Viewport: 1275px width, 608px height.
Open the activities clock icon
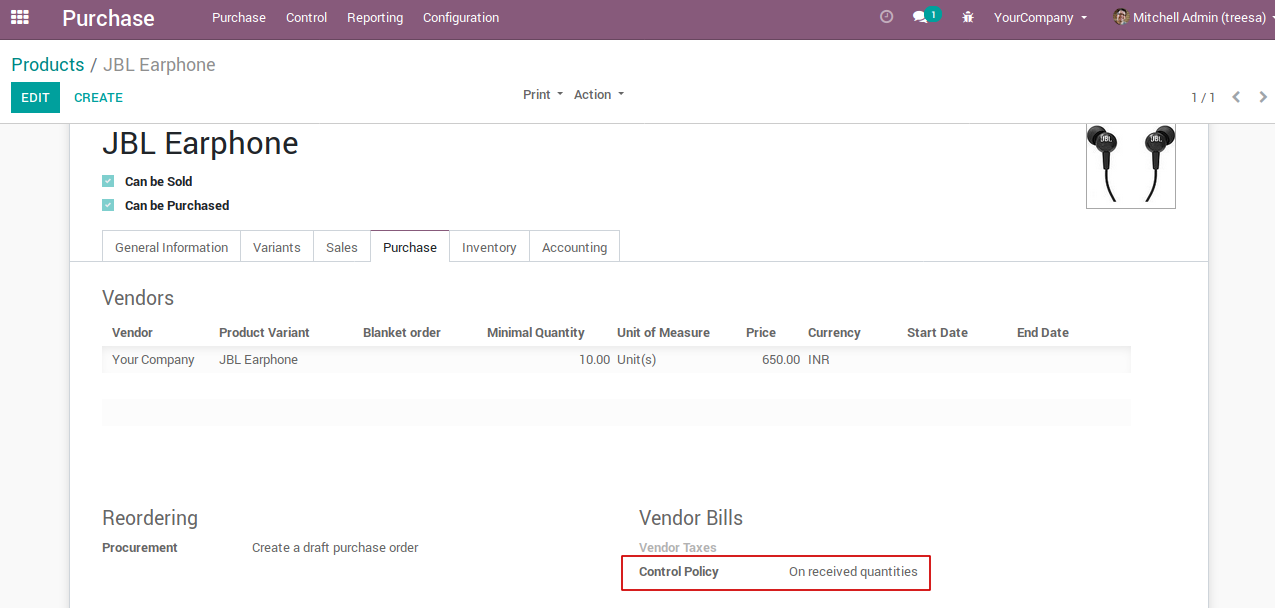click(886, 17)
